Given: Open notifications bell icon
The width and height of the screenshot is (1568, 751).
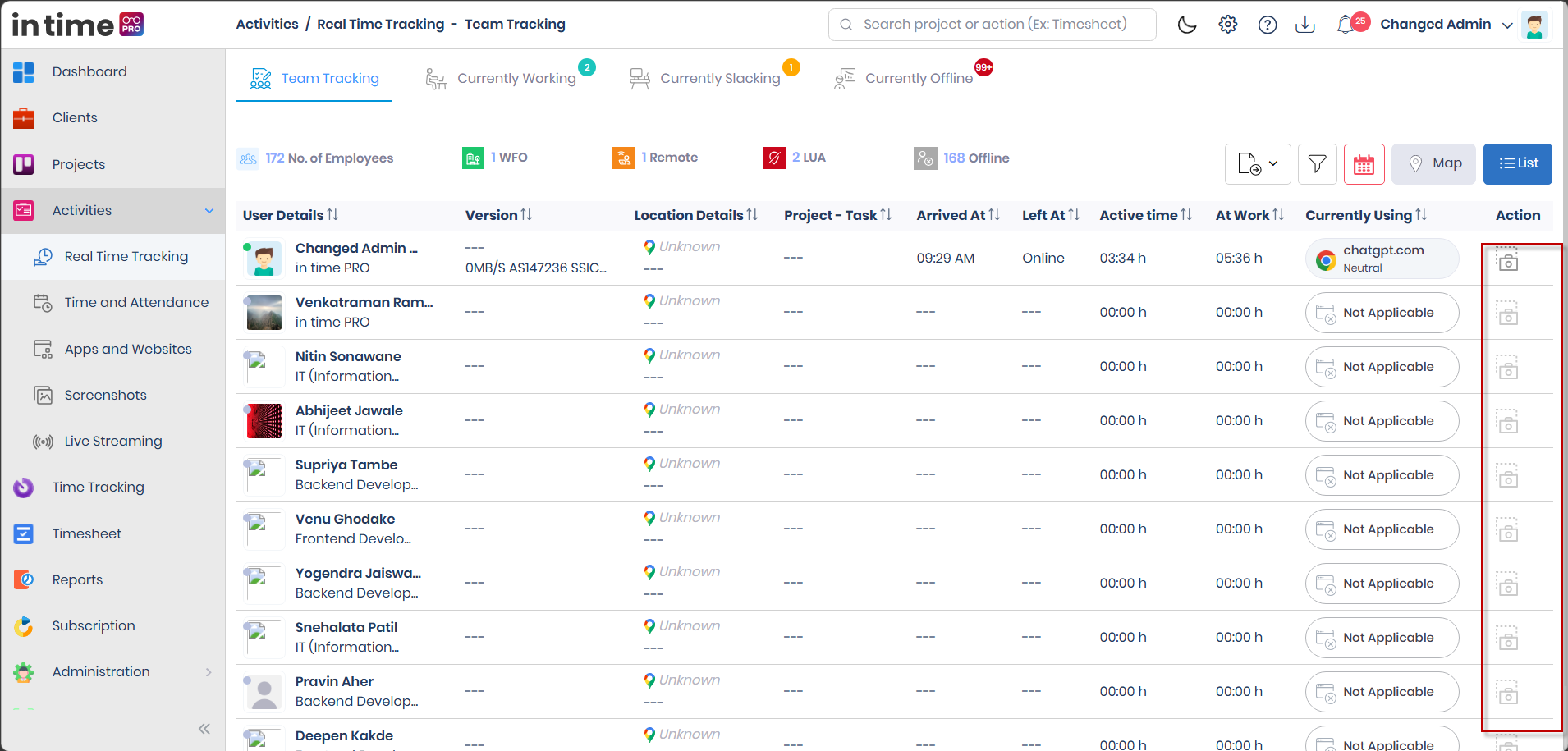Looking at the screenshot, I should [1346, 25].
